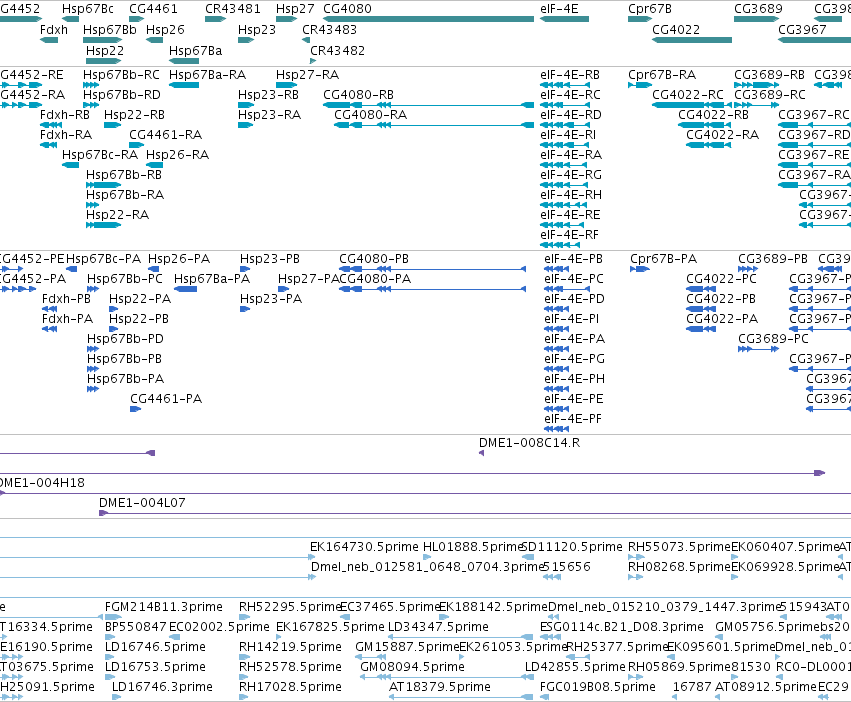Select the eIF-4E gene arrow glyph
Viewport: 851px width, 702px height.
pos(564,19)
